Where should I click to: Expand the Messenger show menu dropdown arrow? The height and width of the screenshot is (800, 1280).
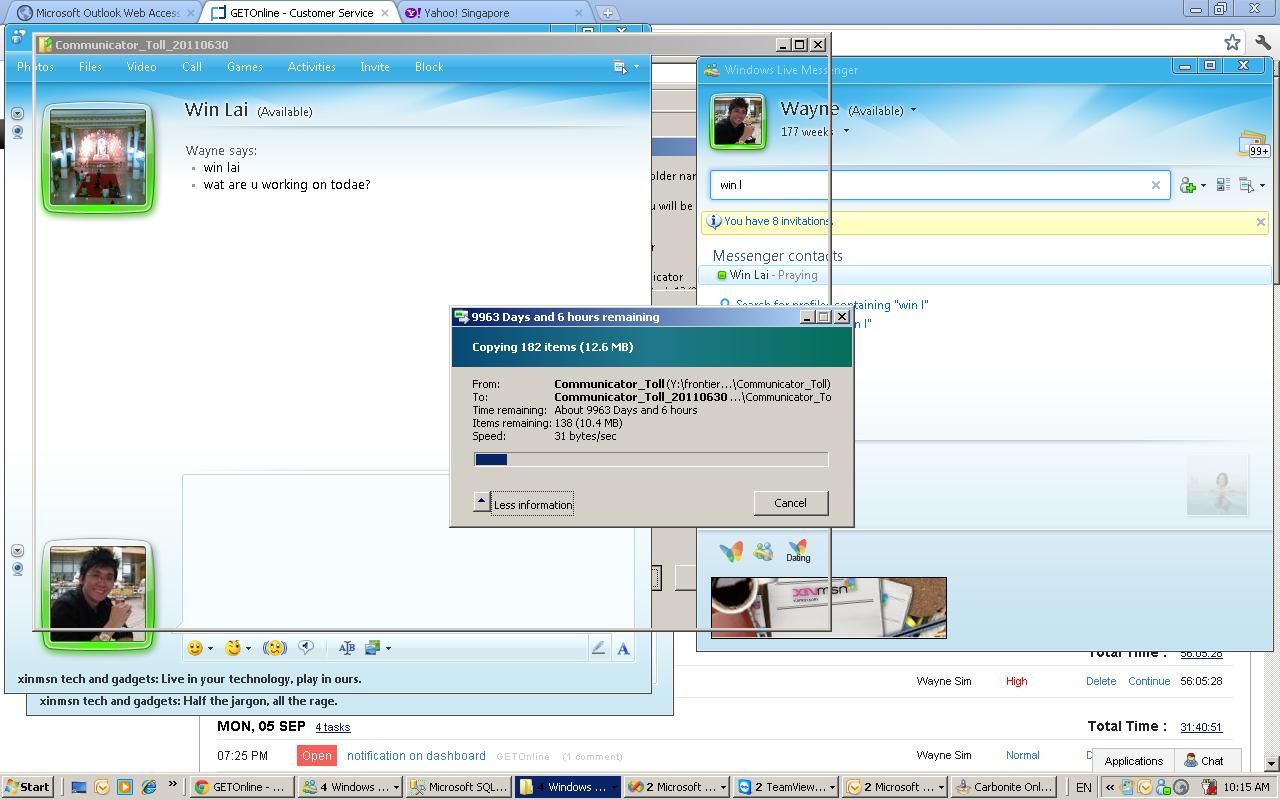click(1262, 186)
